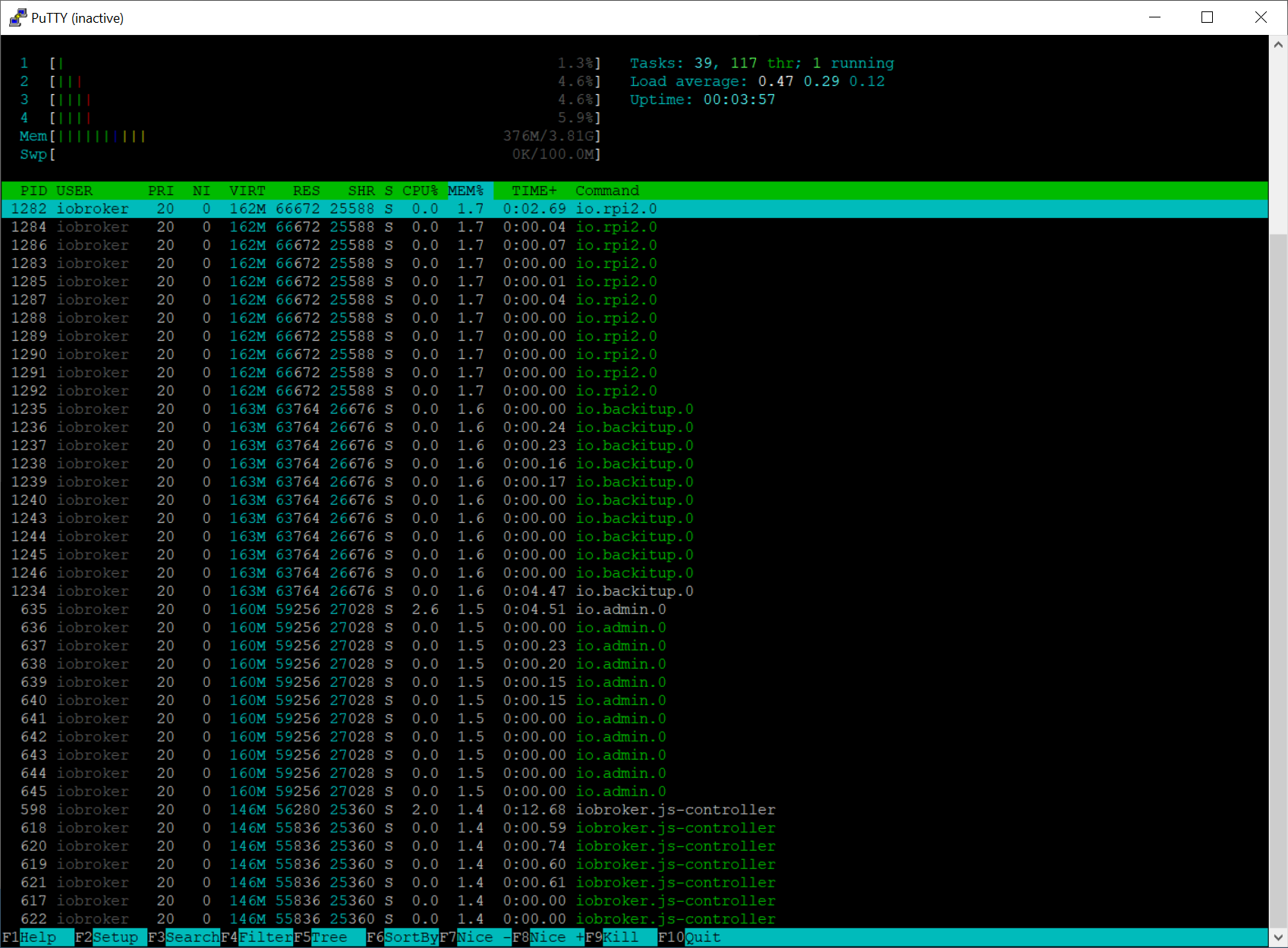This screenshot has width=1288, height=948.
Task: Activate F3 Search in the bottom bar
Action: 184,937
